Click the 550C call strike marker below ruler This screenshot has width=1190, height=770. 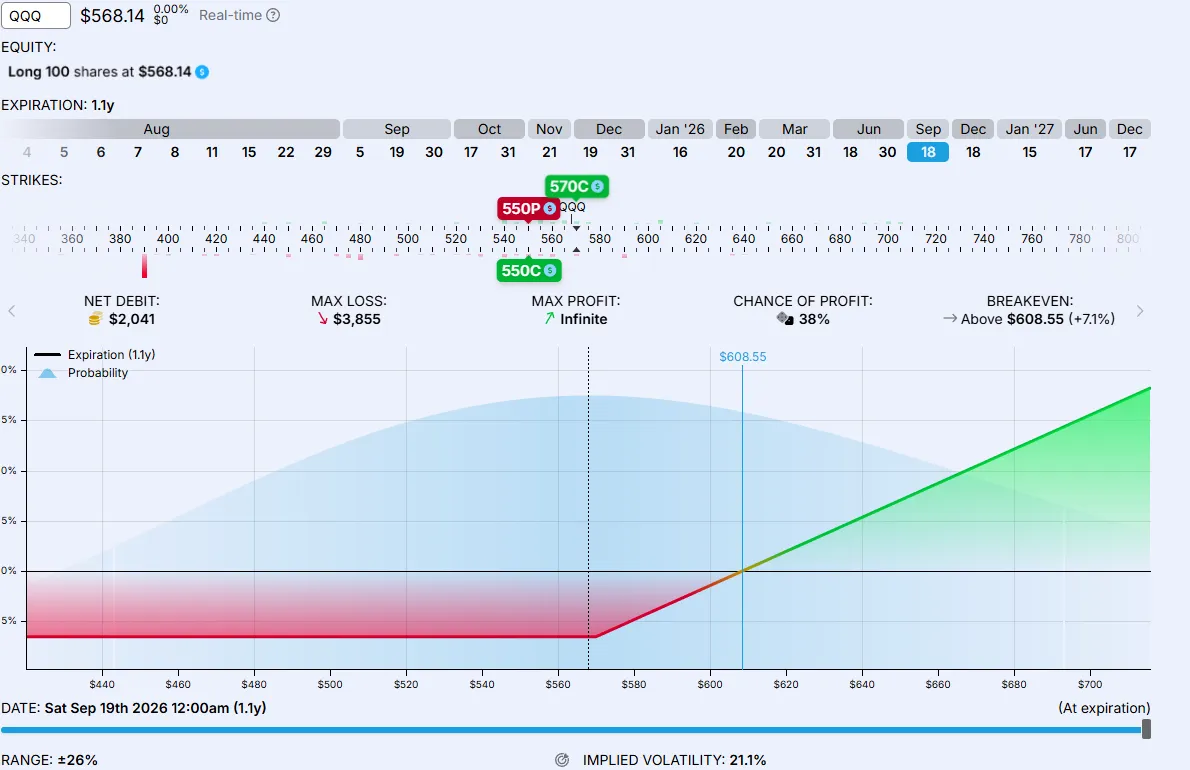(528, 271)
